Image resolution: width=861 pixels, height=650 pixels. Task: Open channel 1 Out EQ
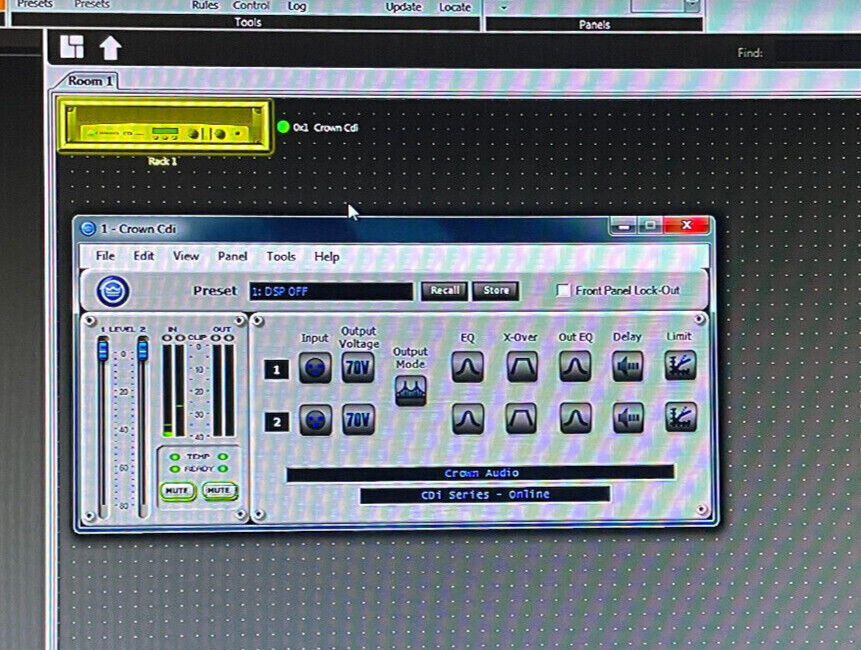[575, 366]
